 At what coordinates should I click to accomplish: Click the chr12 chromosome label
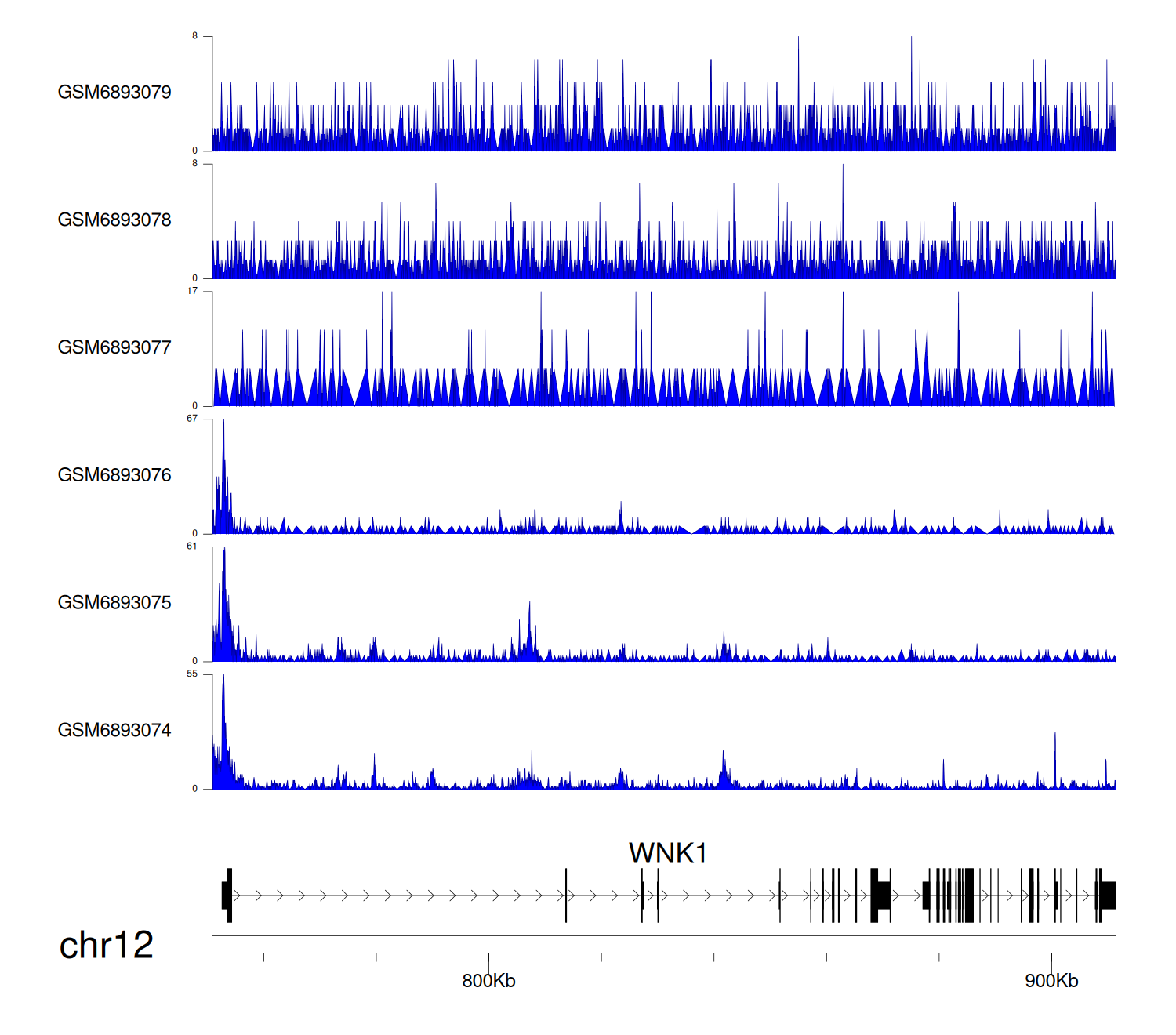pos(106,946)
